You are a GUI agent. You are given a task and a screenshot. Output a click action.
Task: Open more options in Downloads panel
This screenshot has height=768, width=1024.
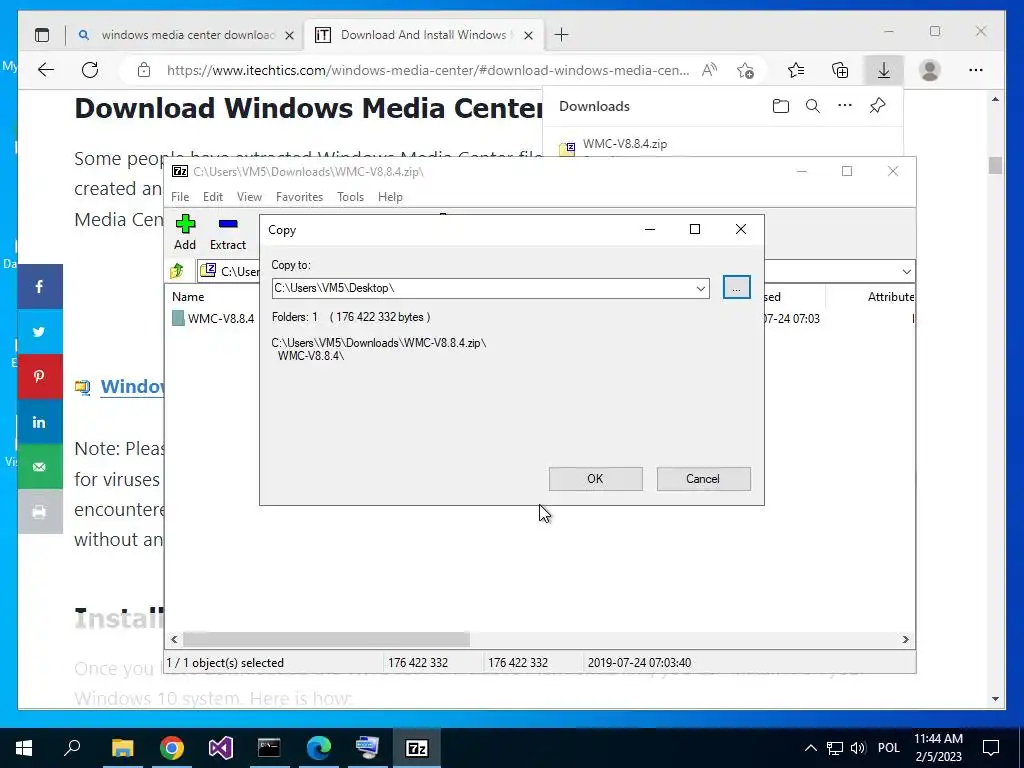(x=845, y=106)
